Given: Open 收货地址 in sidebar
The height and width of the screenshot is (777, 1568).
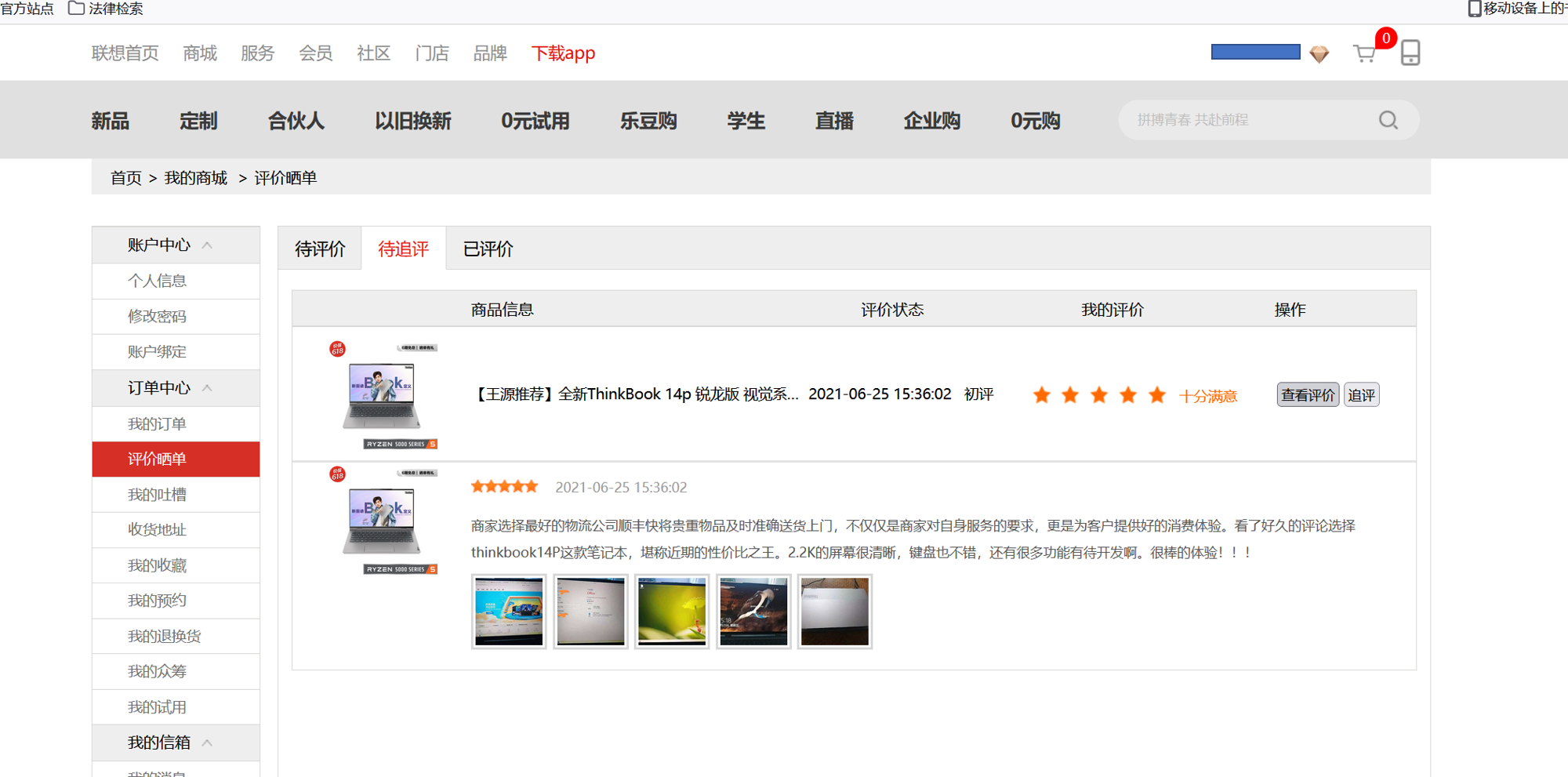Looking at the screenshot, I should pos(176,530).
